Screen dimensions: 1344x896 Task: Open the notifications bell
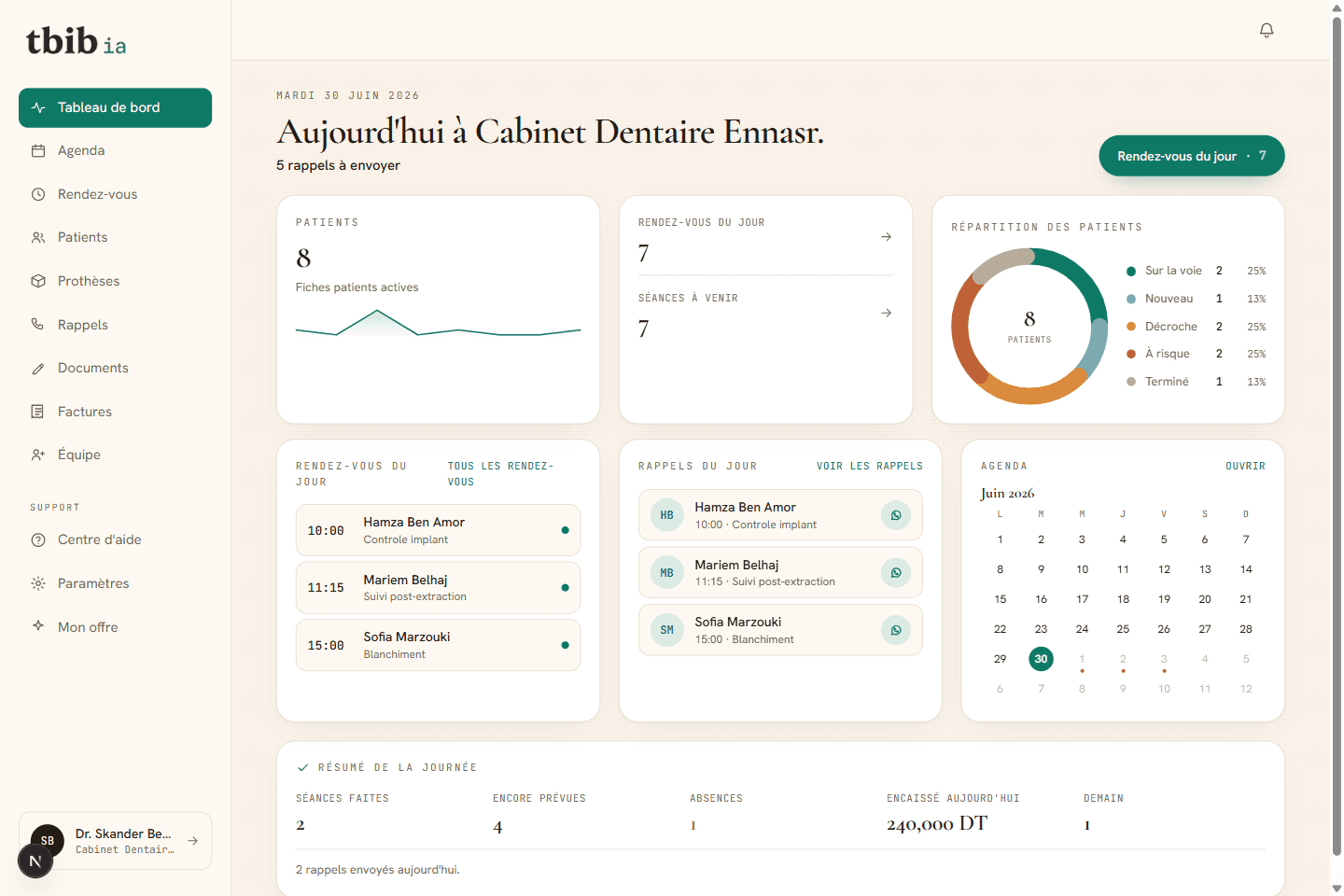coord(1267,30)
